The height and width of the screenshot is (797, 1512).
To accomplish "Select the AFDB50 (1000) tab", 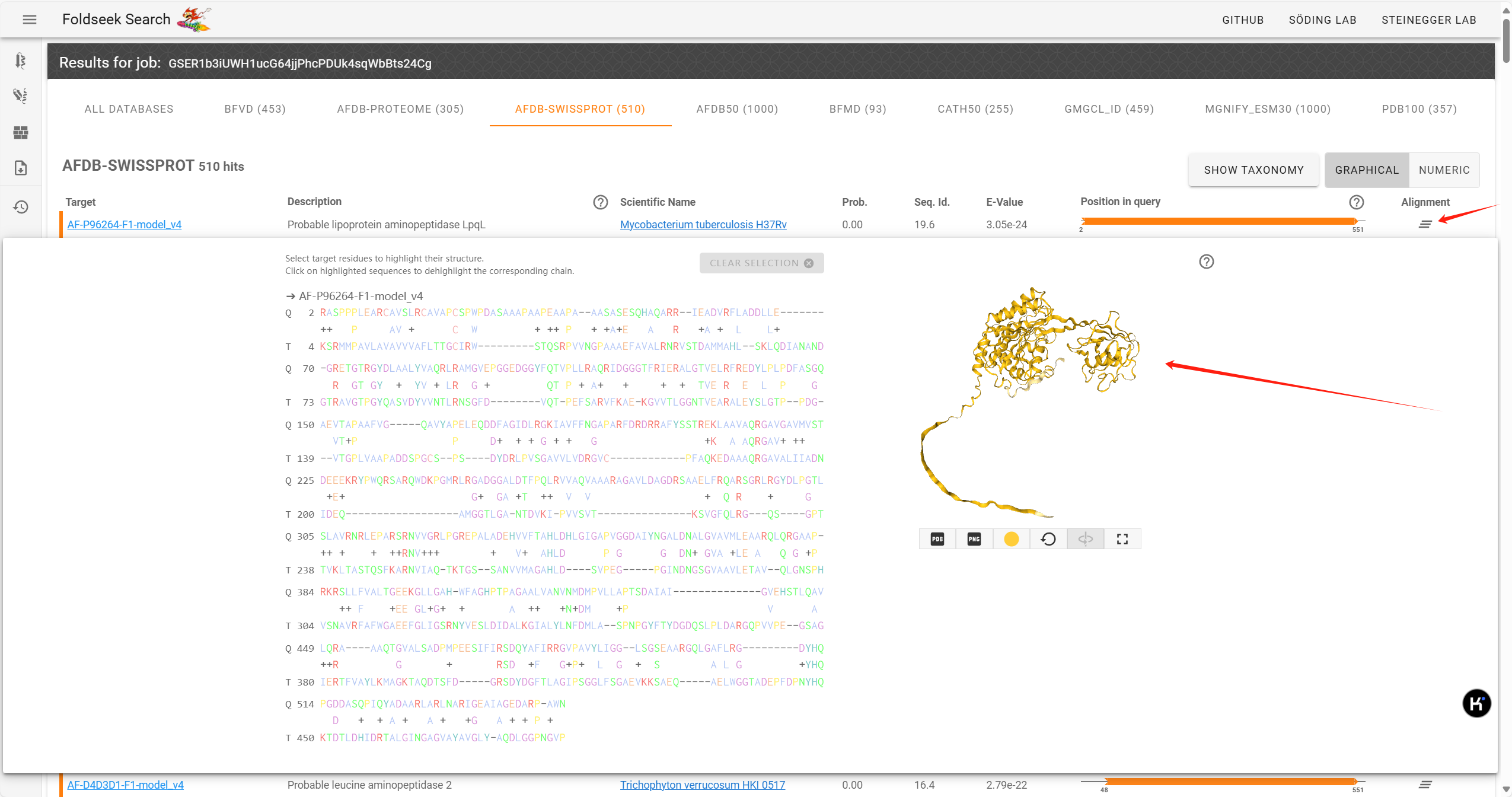I will pos(736,109).
